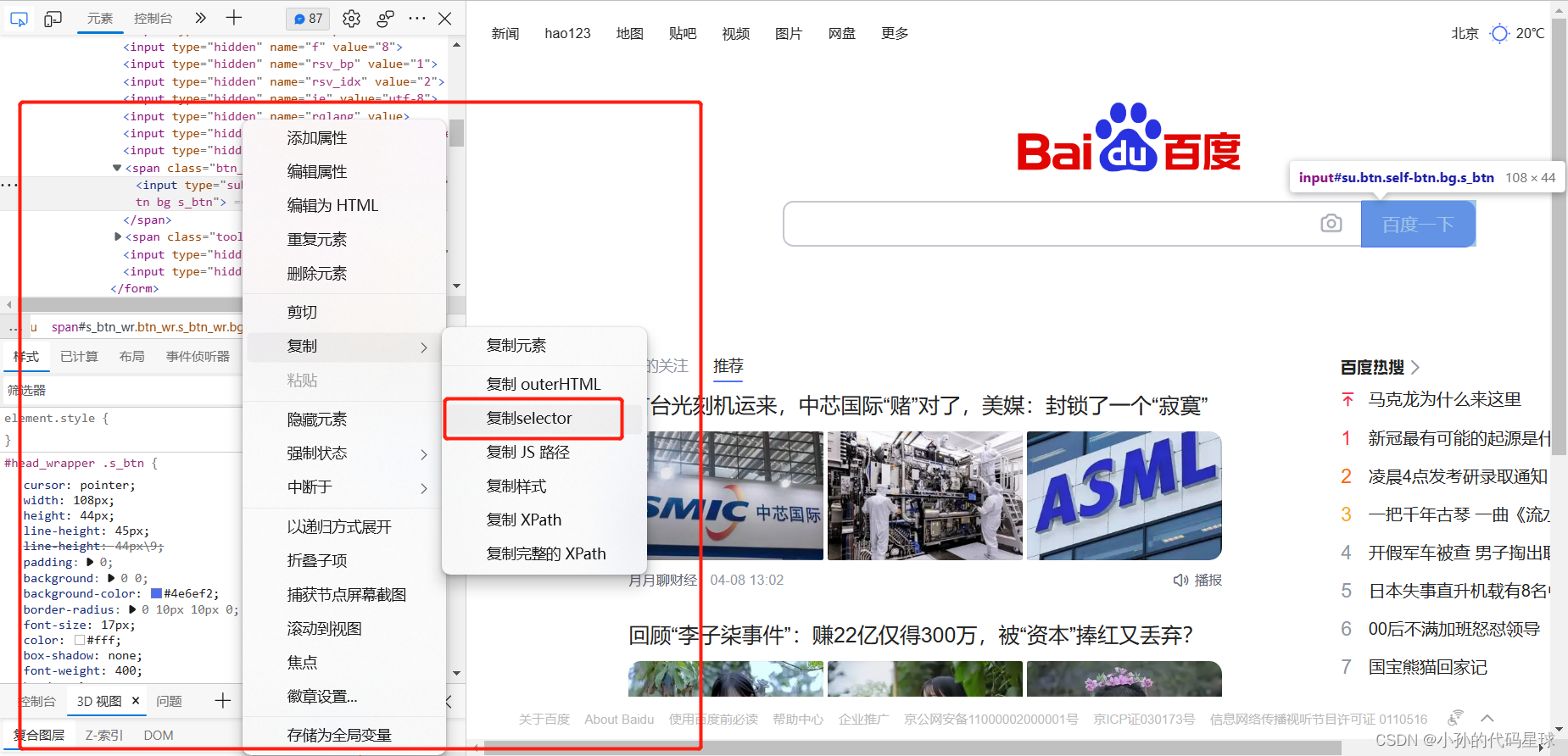Image resolution: width=1568 pixels, height=756 pixels.
Task: Select the Z-索引 tab
Action: [104, 735]
